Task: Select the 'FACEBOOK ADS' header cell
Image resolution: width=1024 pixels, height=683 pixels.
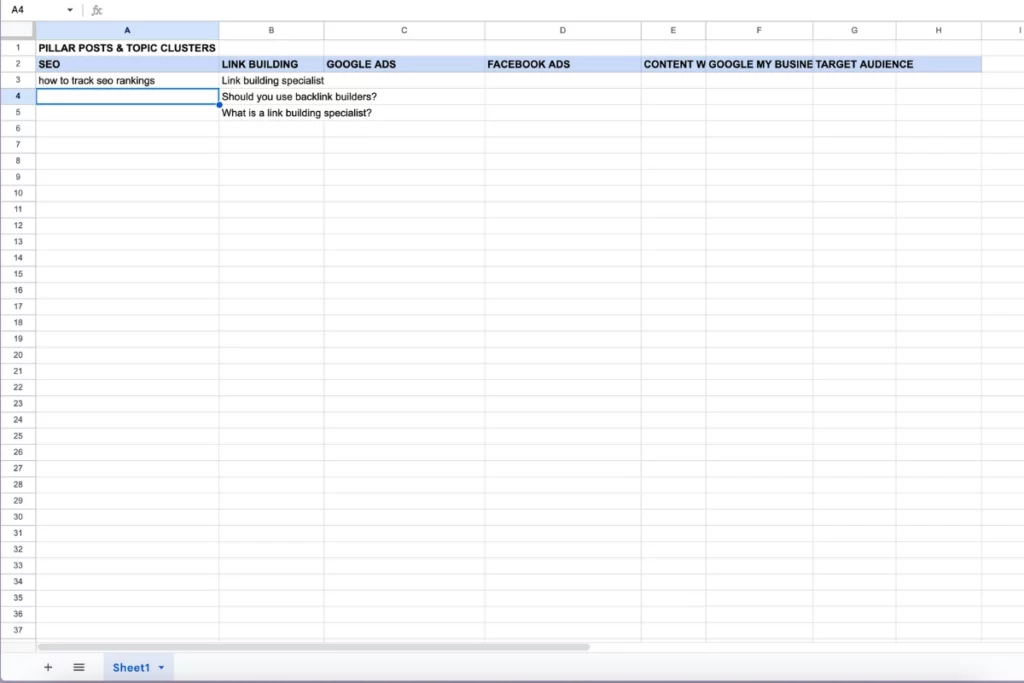Action: click(563, 64)
